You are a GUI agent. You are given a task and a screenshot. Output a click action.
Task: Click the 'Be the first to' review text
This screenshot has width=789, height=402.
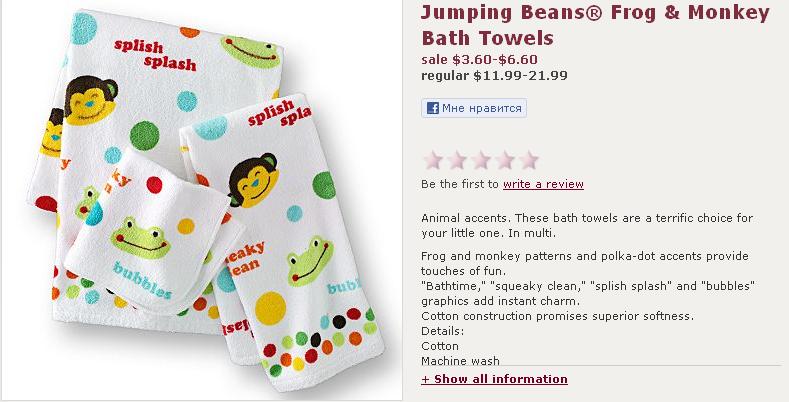coord(460,184)
